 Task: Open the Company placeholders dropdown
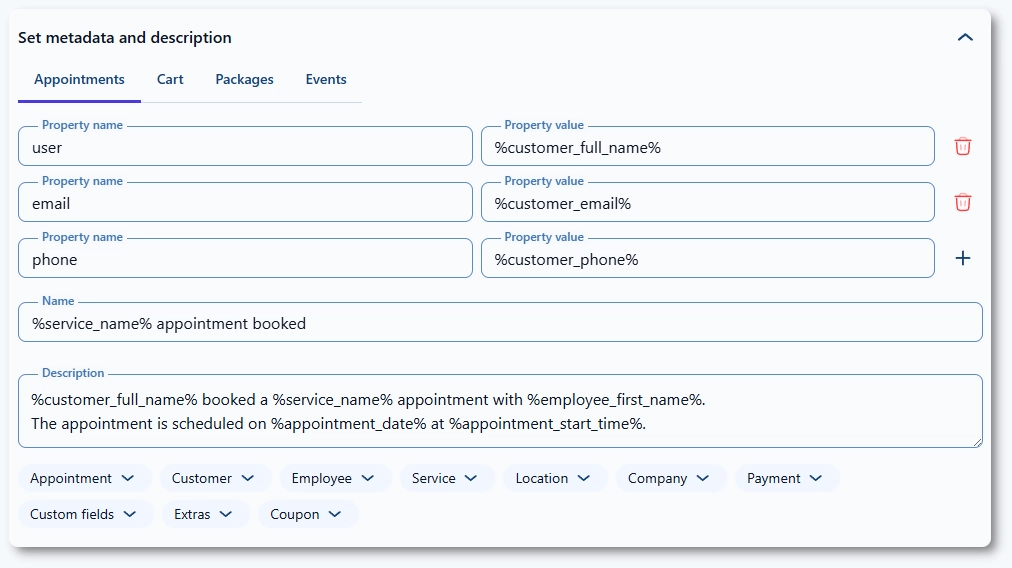(x=669, y=478)
